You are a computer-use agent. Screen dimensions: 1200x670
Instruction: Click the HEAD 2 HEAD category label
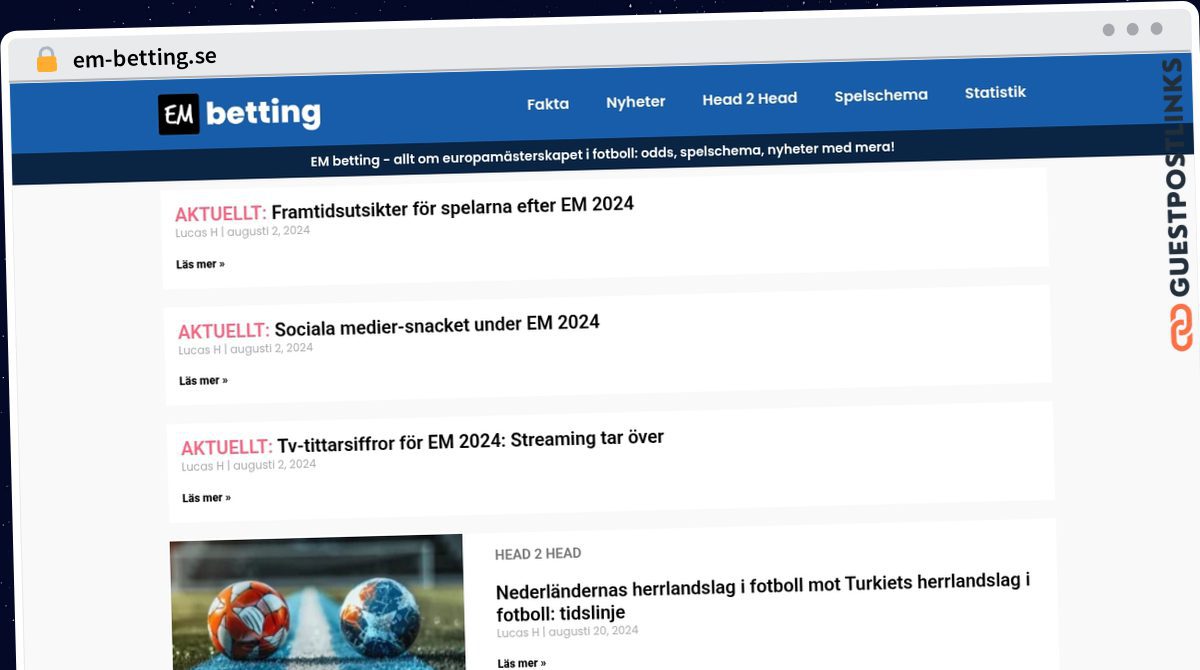click(x=538, y=553)
